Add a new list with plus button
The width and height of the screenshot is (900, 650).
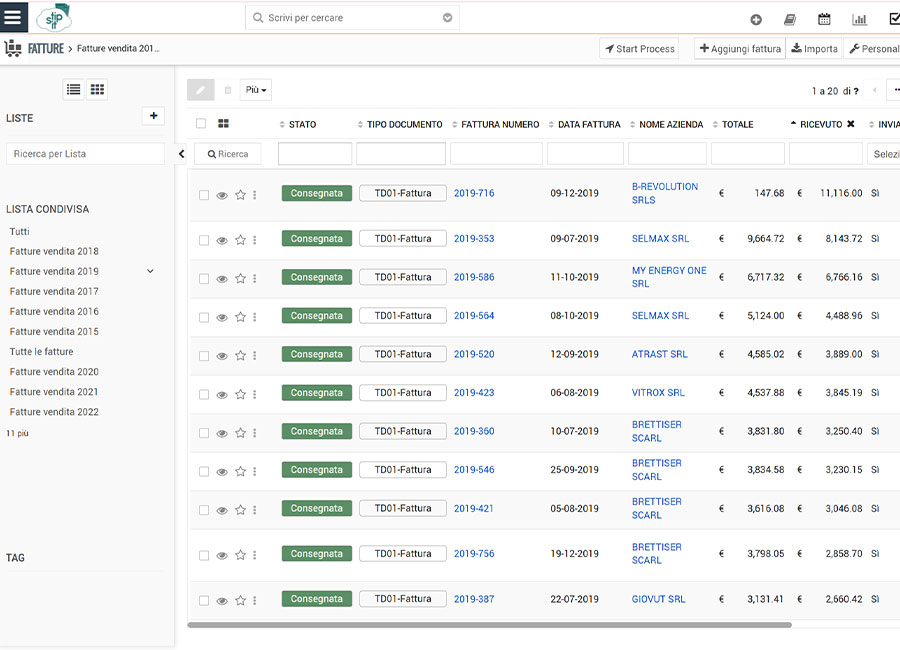click(x=153, y=116)
